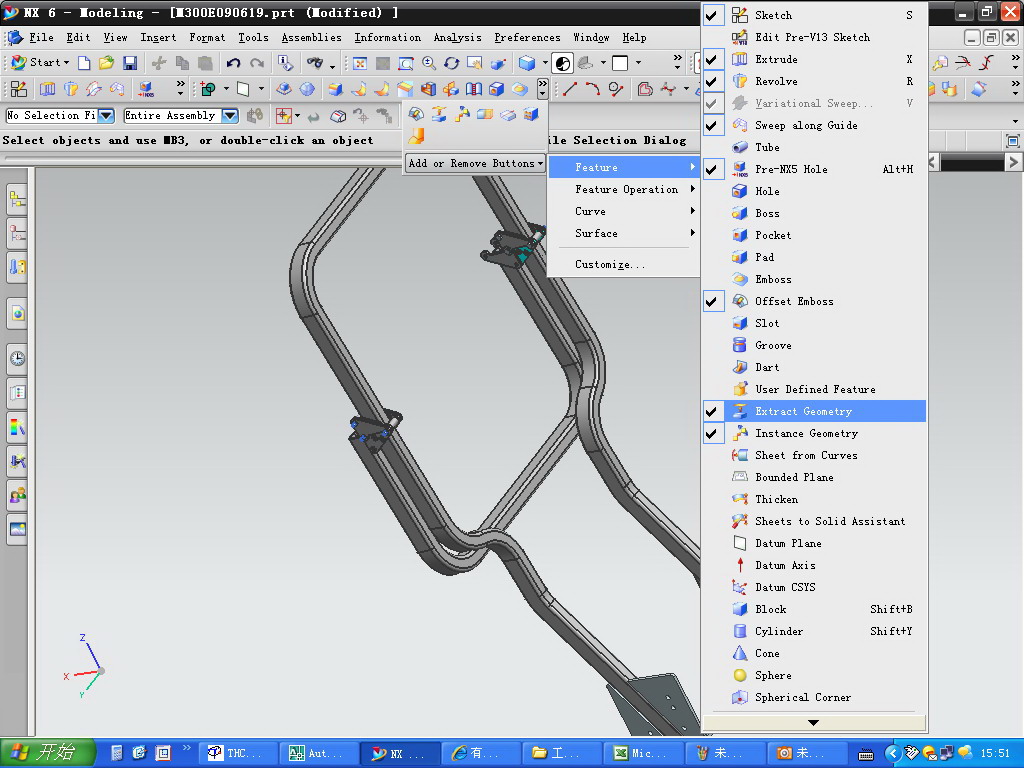Toggle the Extract Geometry checkmark
The width and height of the screenshot is (1024, 768).
(x=712, y=411)
